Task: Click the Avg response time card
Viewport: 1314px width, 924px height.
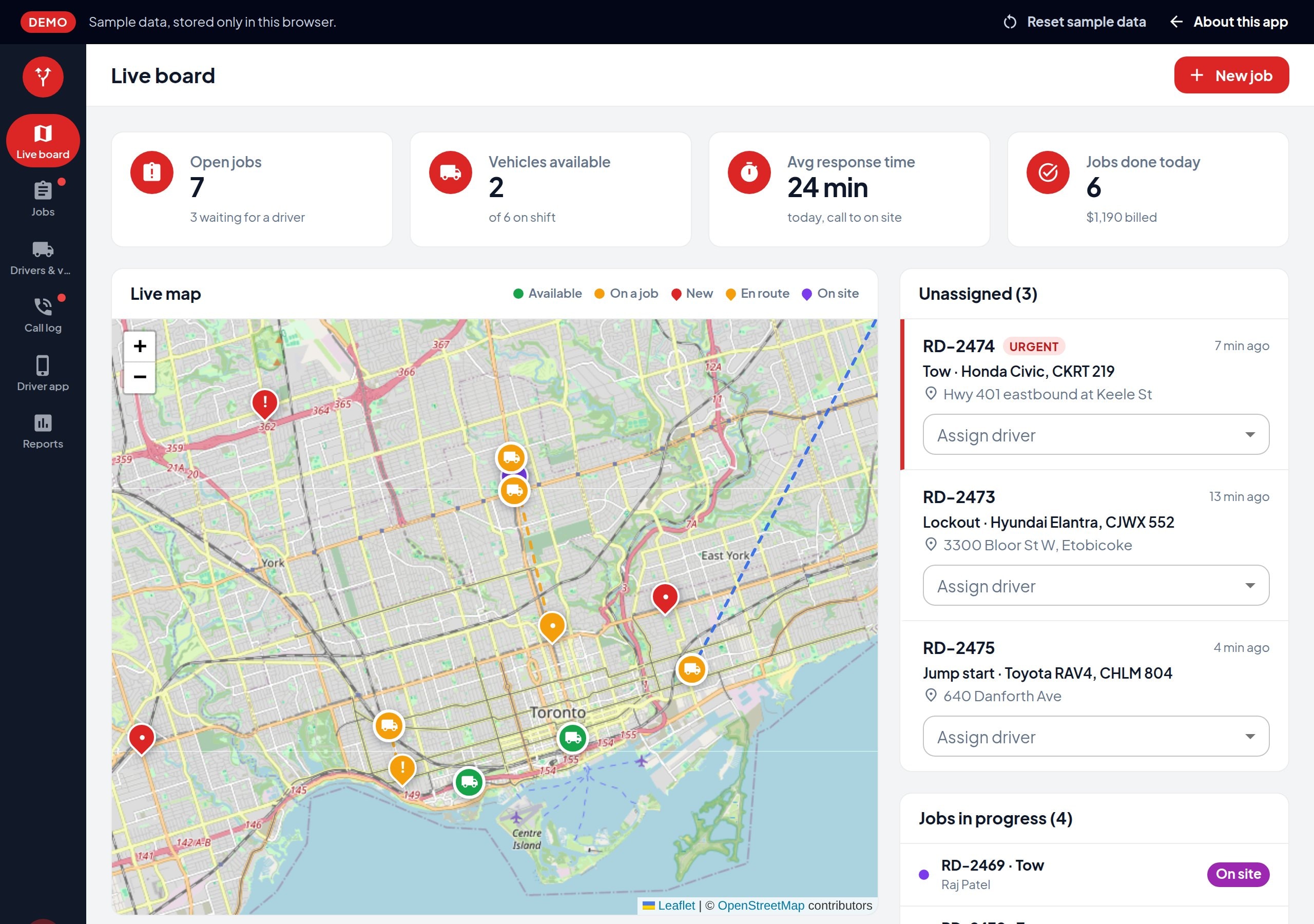Action: [x=849, y=189]
